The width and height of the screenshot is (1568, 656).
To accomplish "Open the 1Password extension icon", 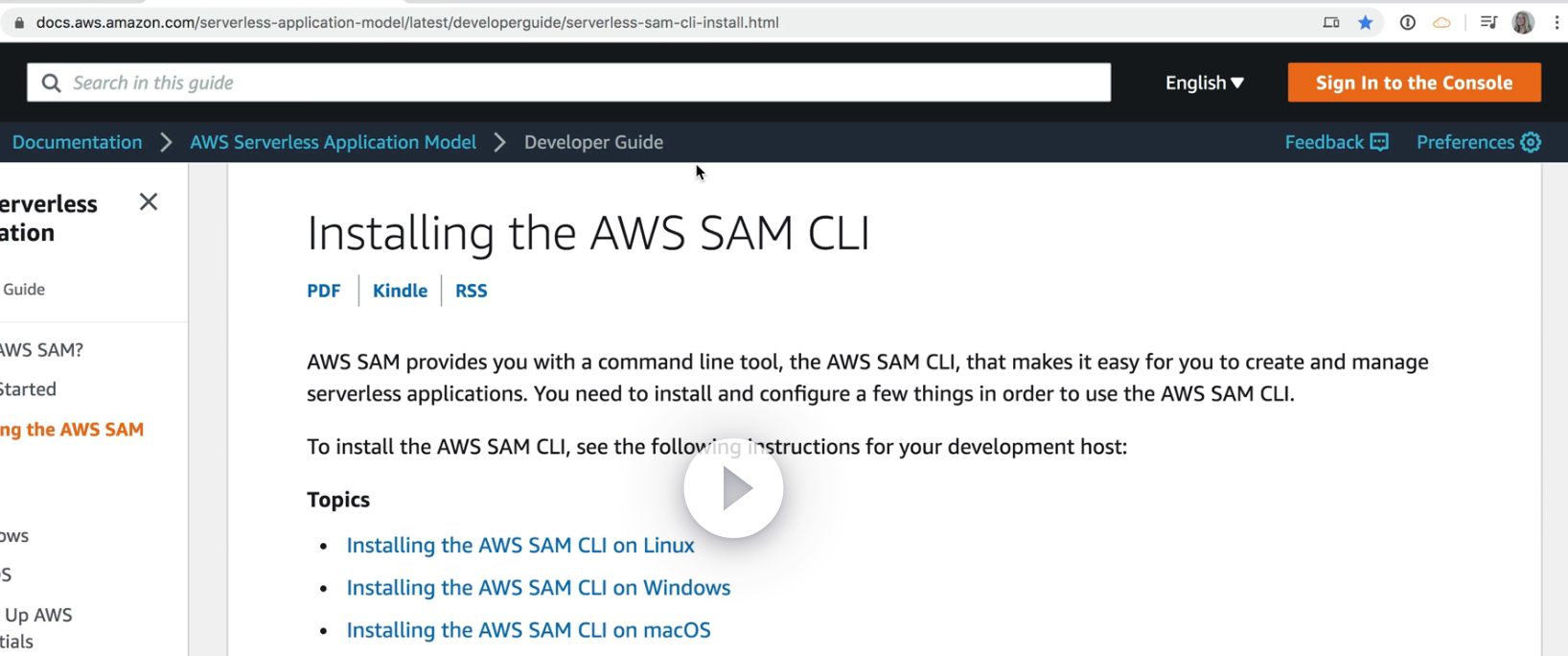I will click(1407, 22).
